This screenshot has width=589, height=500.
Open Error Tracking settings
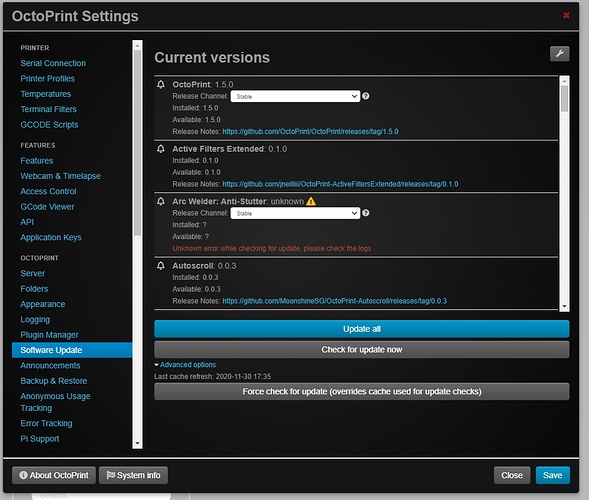click(46, 423)
